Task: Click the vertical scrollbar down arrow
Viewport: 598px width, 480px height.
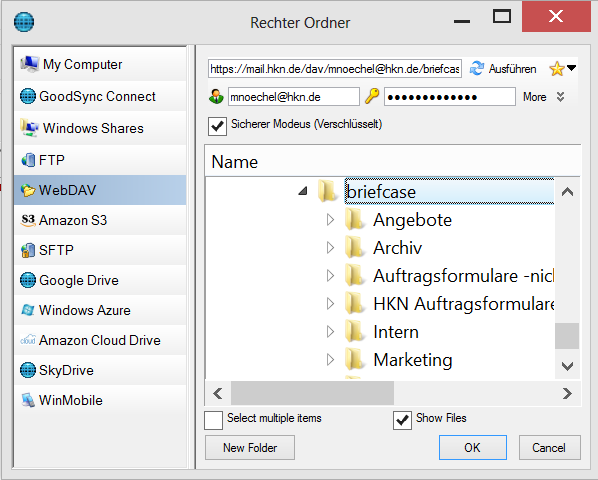Action: click(x=567, y=366)
